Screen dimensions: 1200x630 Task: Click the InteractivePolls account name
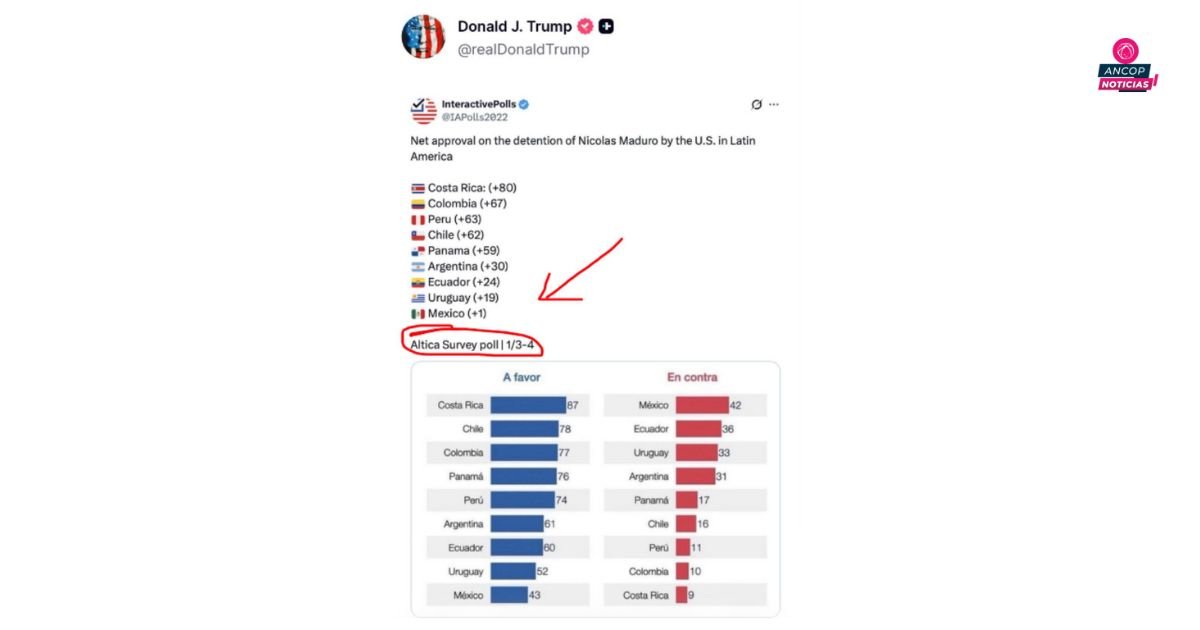pos(478,104)
